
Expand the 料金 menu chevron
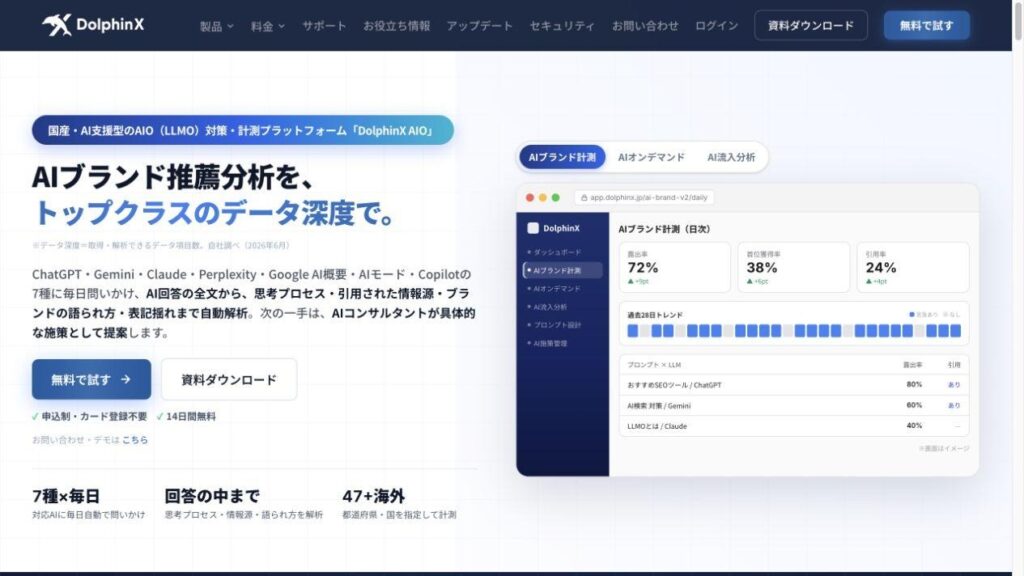tap(281, 26)
